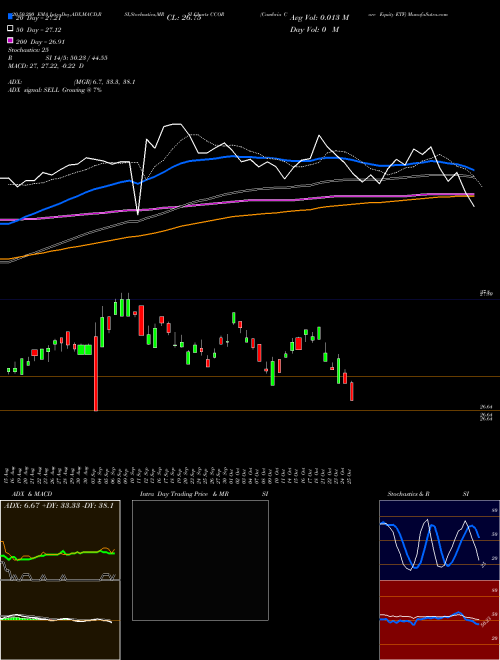This screenshot has height=660, width=500.
Task: Click the 'Avg Vol: 0.013 M' label
Action: click(319, 18)
